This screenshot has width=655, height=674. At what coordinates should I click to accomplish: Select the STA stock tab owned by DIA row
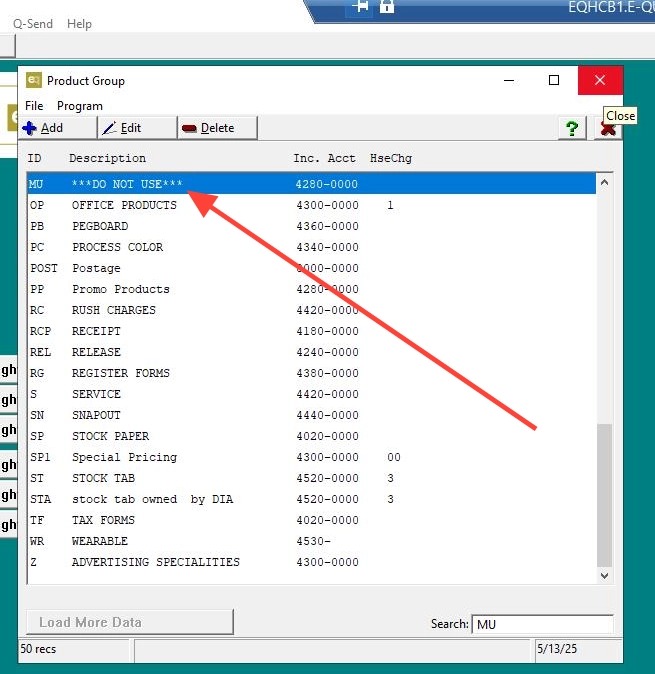(312, 499)
